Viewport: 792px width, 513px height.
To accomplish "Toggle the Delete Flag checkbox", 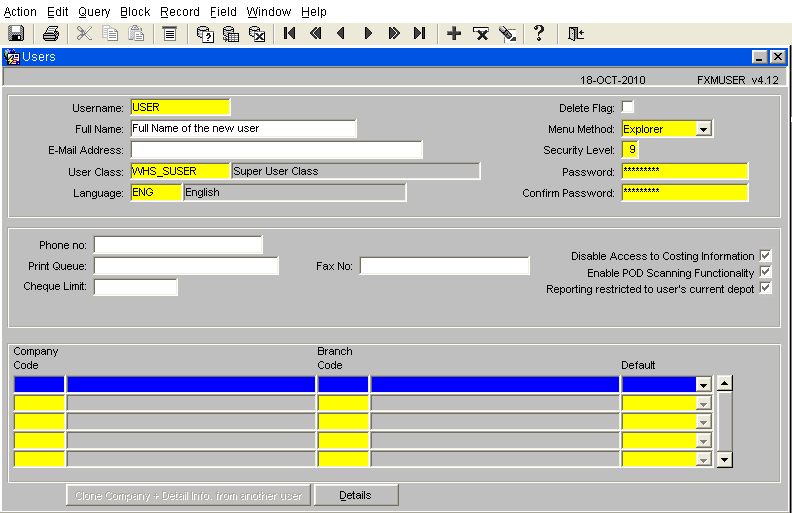I will point(627,107).
